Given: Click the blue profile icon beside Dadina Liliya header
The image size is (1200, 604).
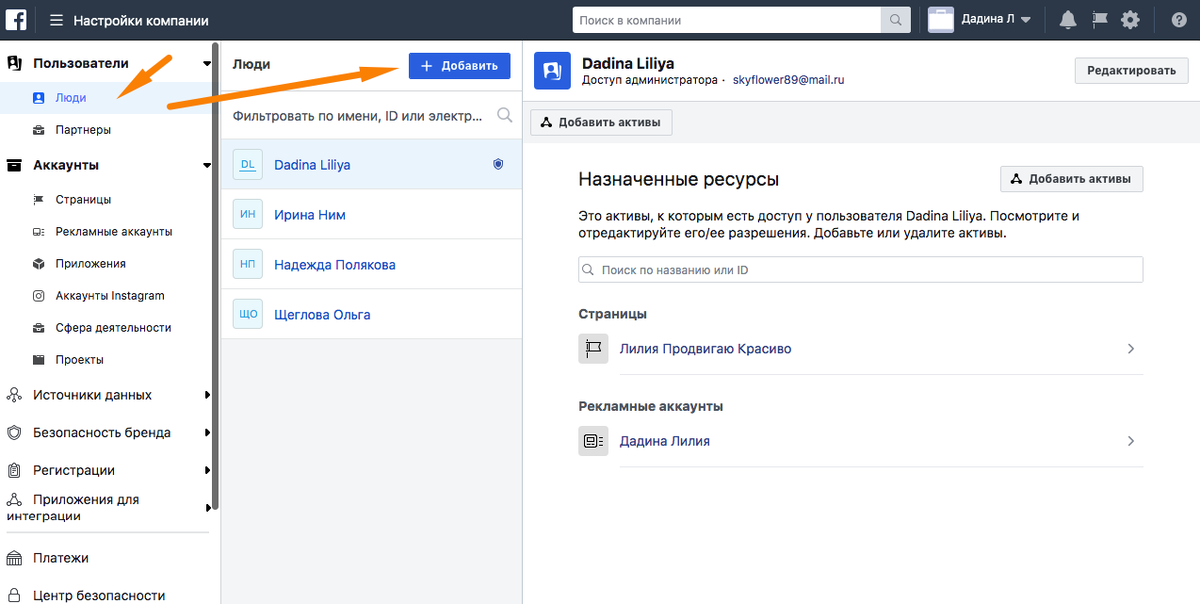Looking at the screenshot, I should 552,71.
